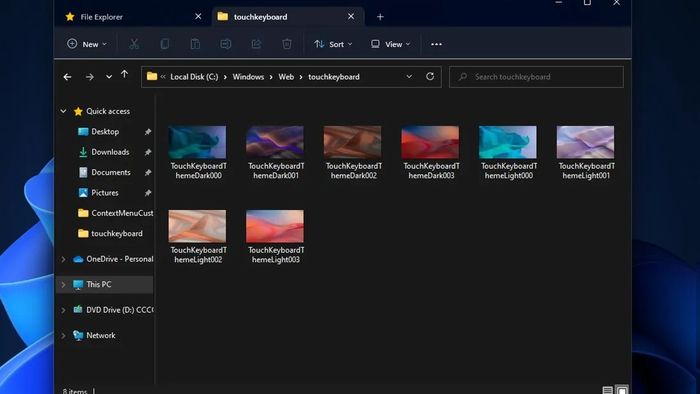Expand the Network node
Image resolution: width=700 pixels, height=394 pixels.
63,335
